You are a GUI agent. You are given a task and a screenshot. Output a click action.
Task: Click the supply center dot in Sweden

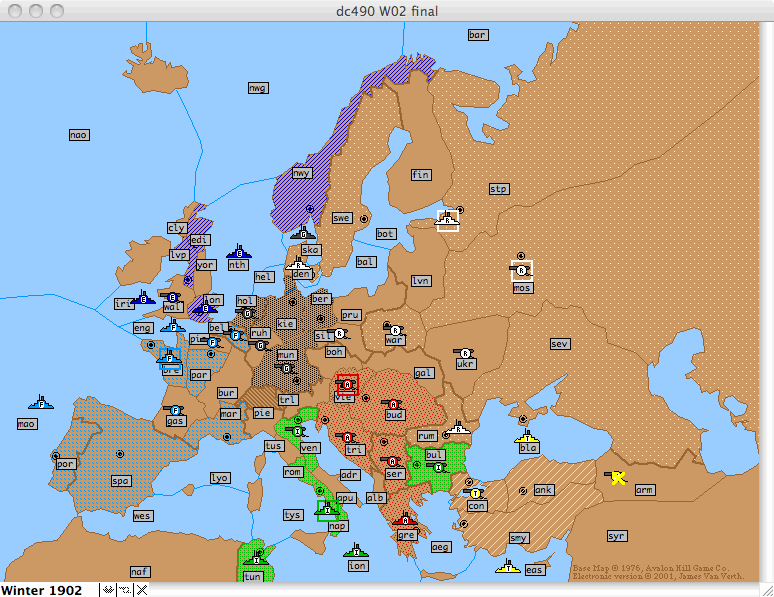pos(364,216)
